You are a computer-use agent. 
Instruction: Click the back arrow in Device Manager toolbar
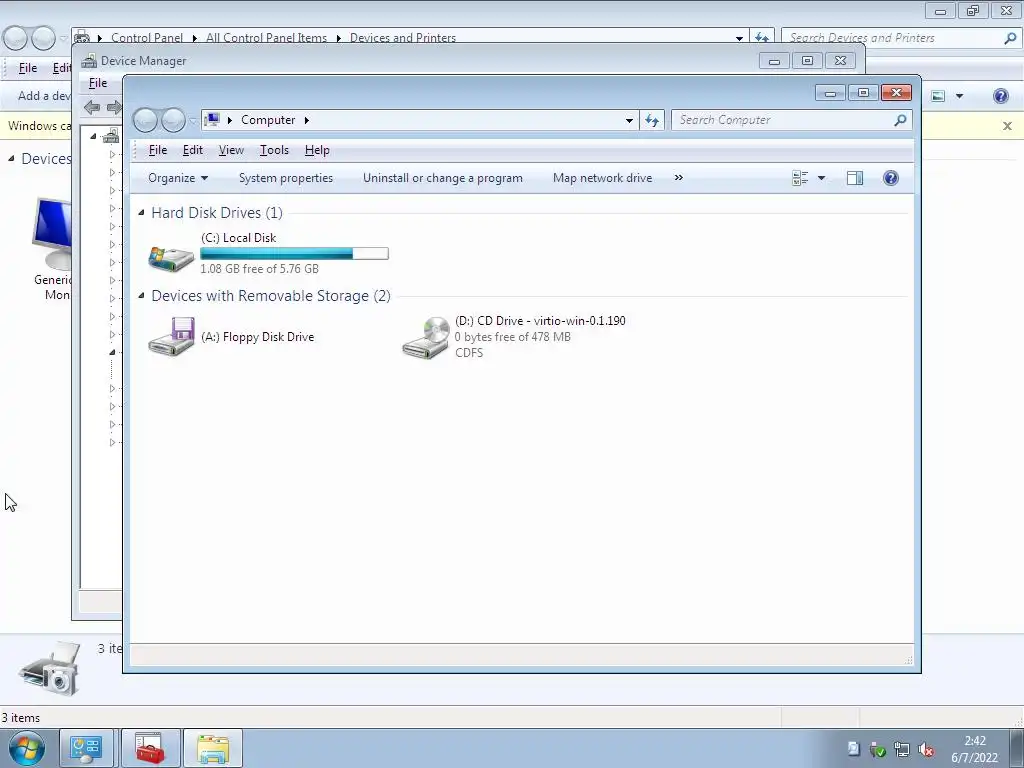coord(92,107)
